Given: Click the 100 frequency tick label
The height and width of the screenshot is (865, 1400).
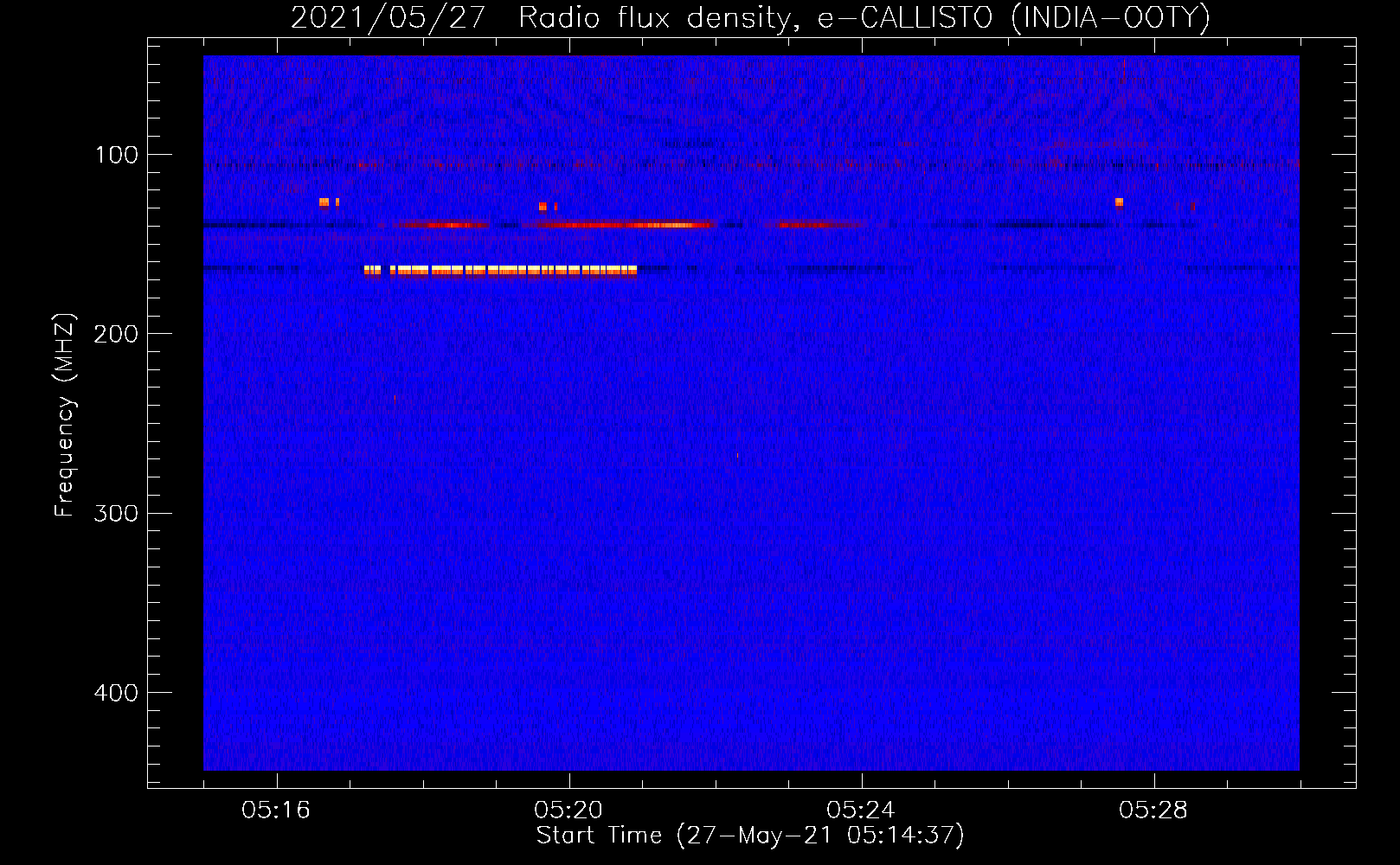Looking at the screenshot, I should [x=116, y=155].
